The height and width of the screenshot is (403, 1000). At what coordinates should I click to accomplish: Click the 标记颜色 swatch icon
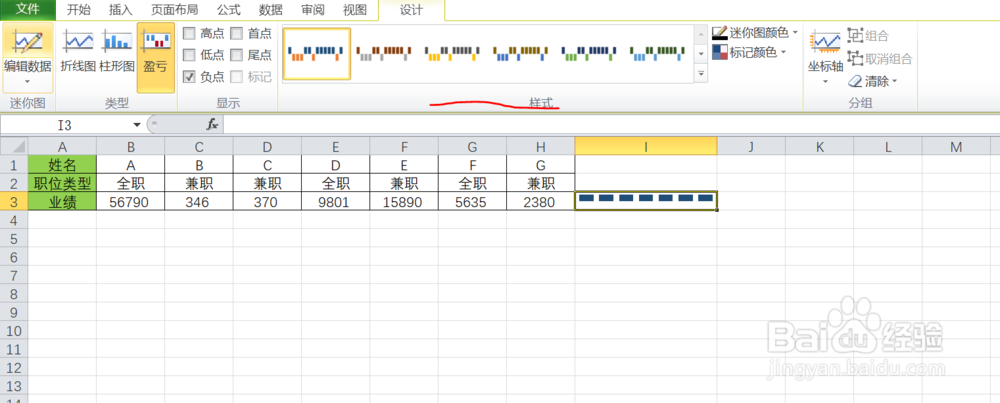719,52
